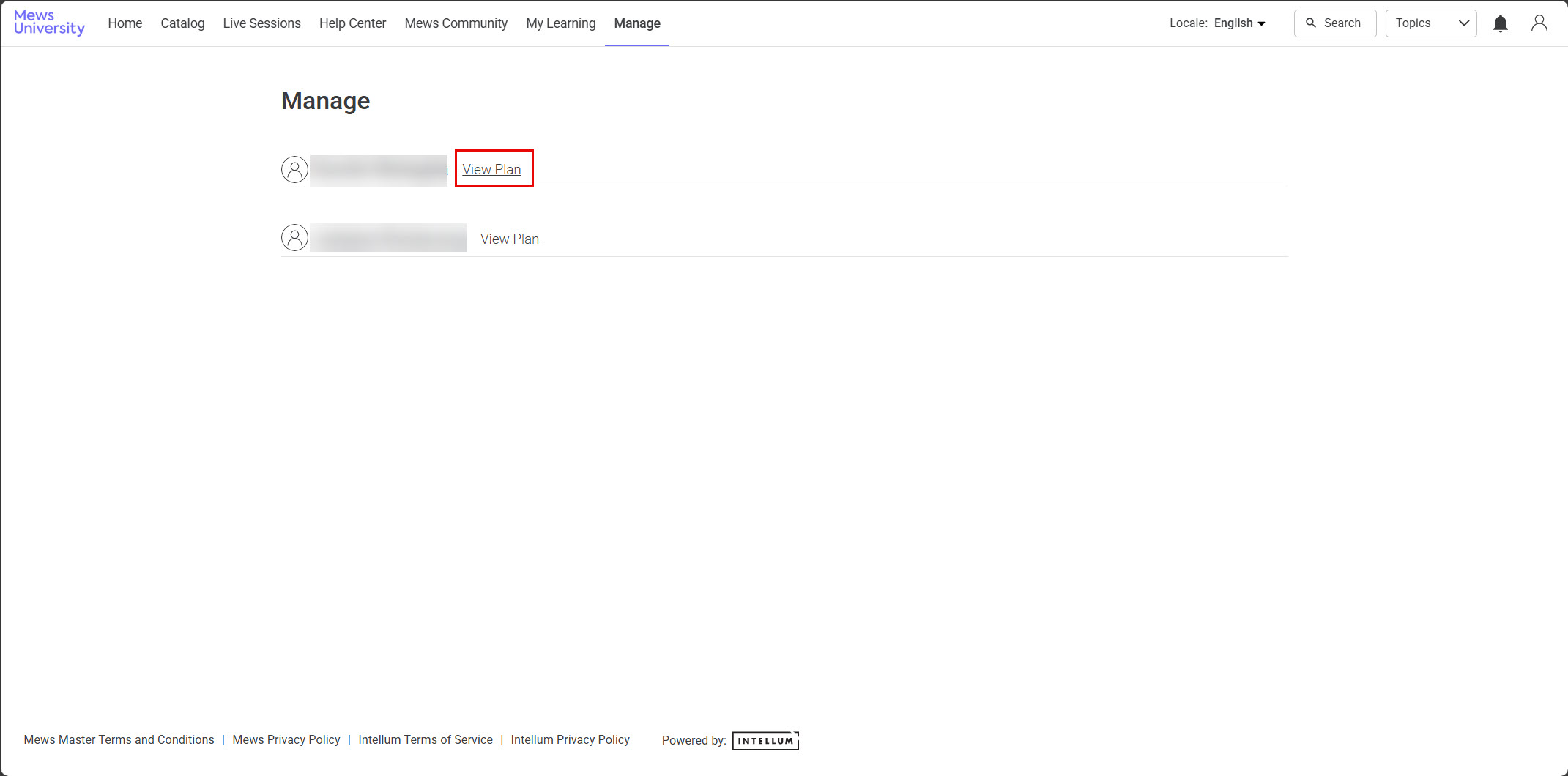
Task: Click the Search field
Action: 1335,23
